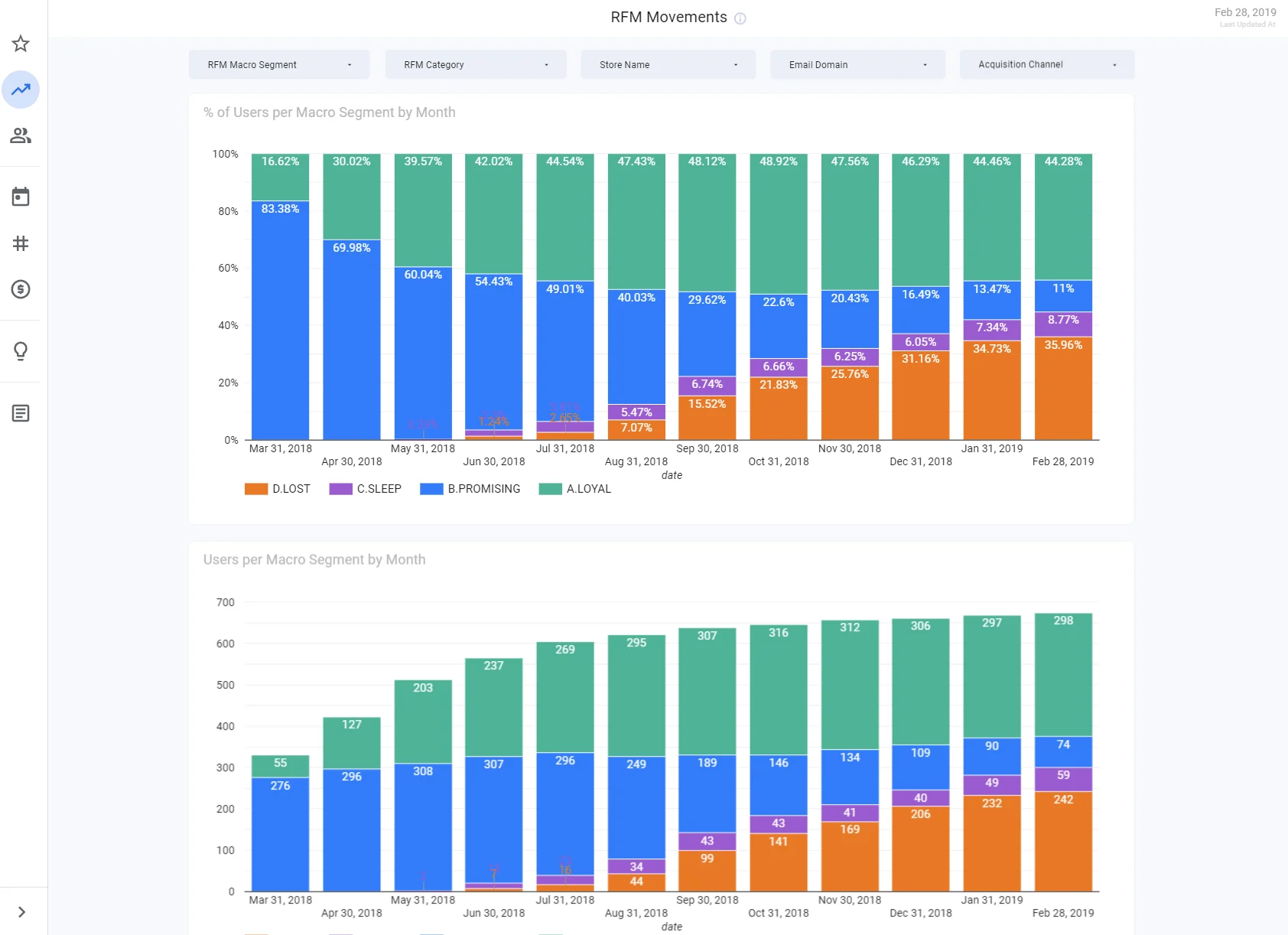Click the info icon beside RFM Movements

(x=740, y=18)
